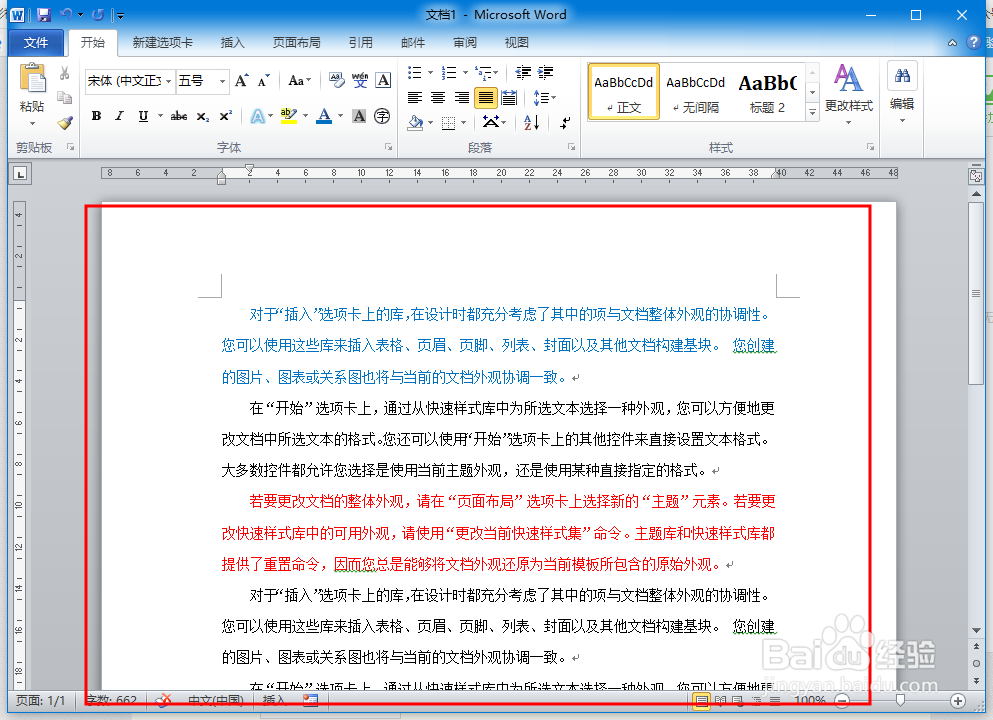
Task: Apply subscript formatting
Action: pyautogui.click(x=200, y=113)
